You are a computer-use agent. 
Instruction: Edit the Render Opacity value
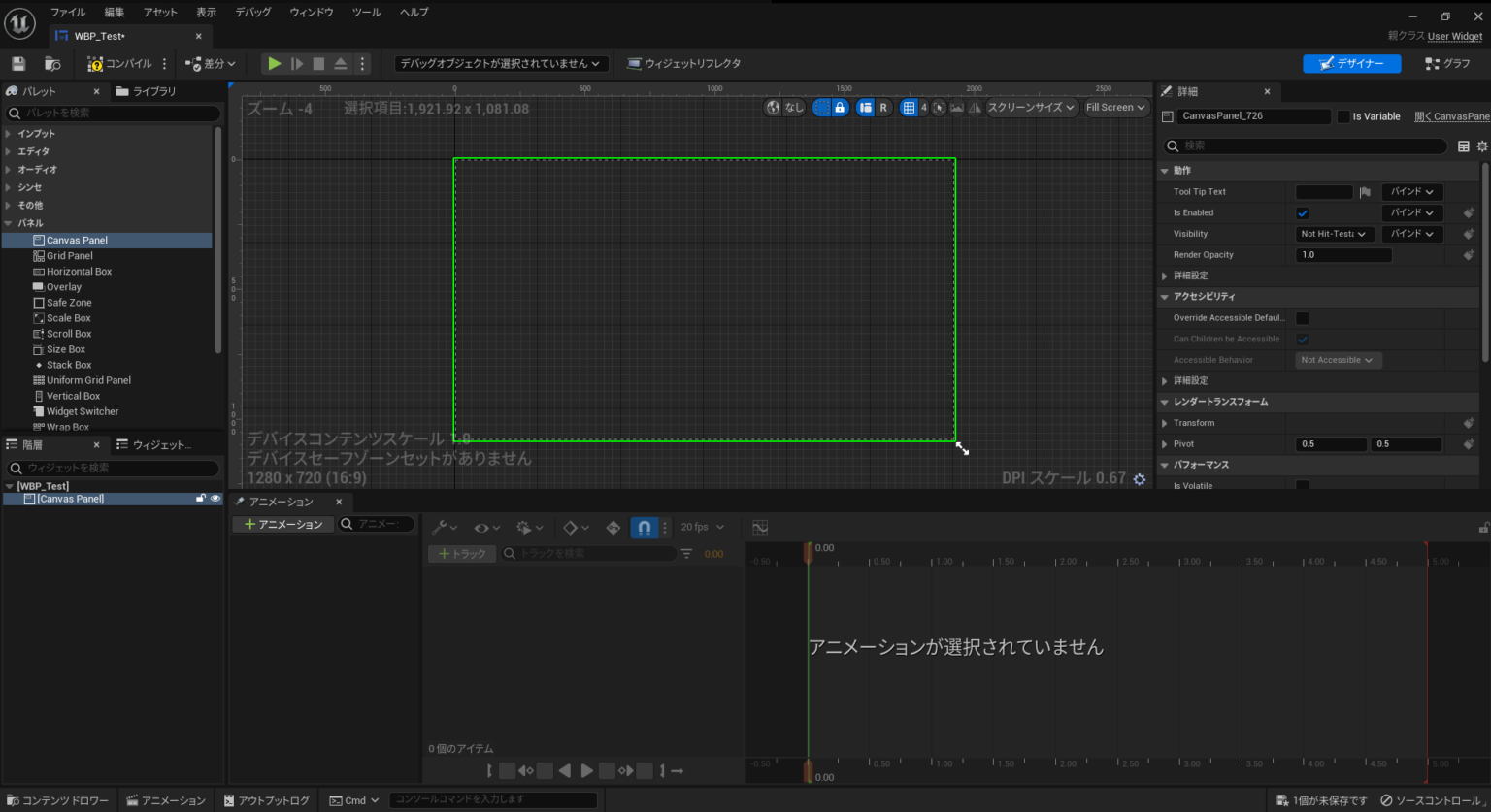pyautogui.click(x=1342, y=254)
